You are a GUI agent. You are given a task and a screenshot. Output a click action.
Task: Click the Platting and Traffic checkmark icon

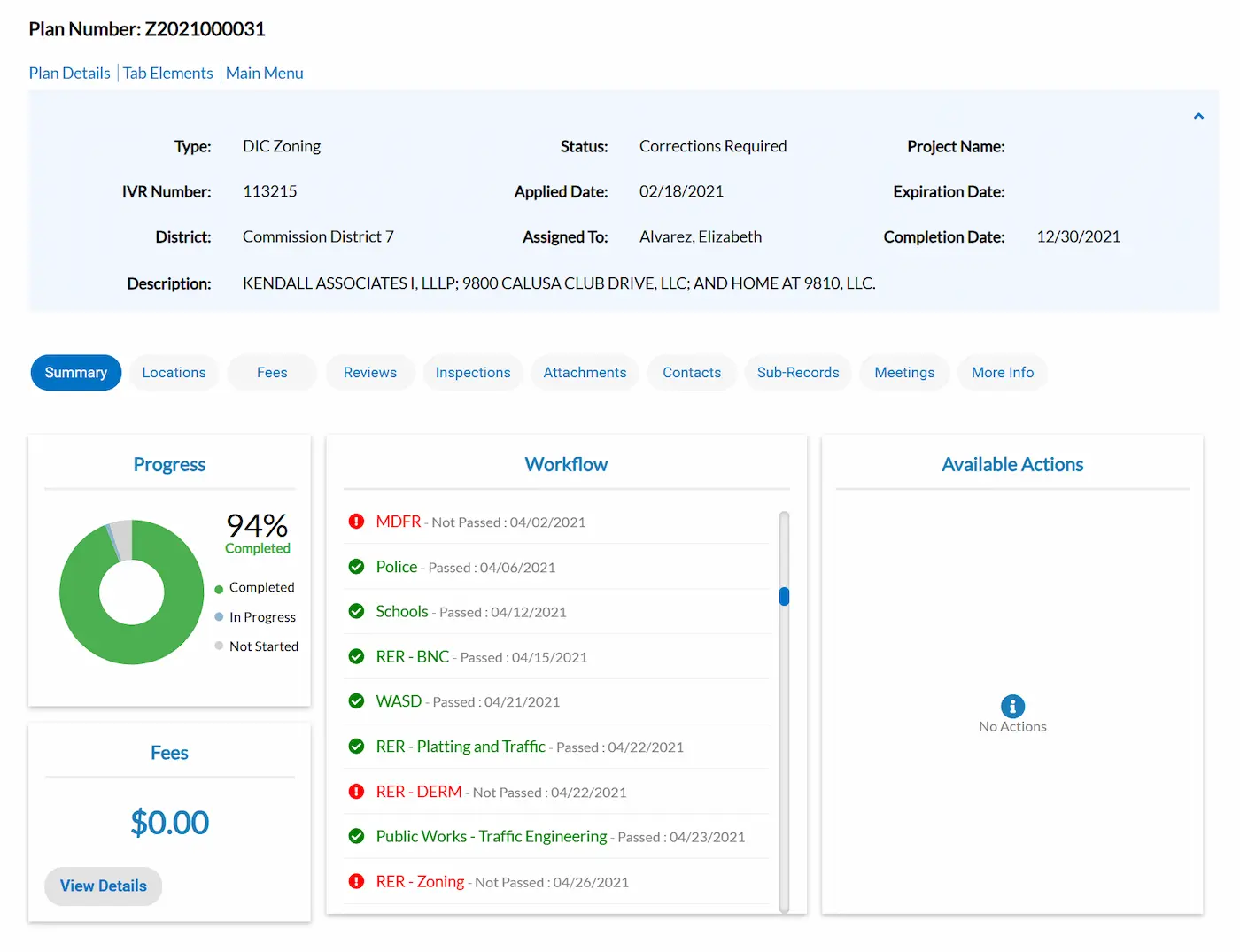pyautogui.click(x=356, y=747)
